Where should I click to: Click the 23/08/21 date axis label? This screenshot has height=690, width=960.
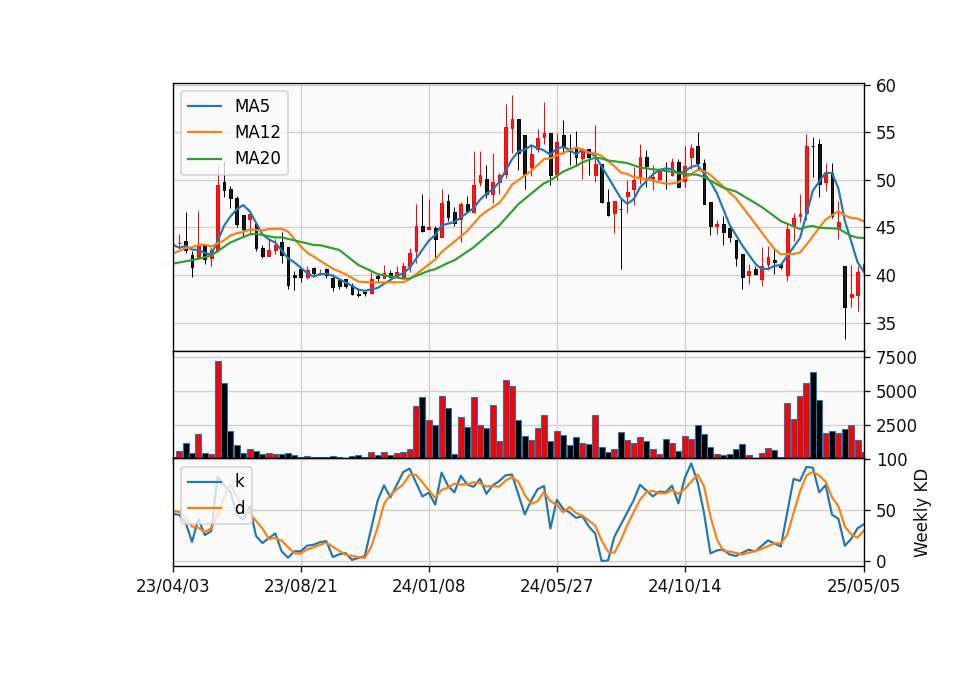pos(301,586)
